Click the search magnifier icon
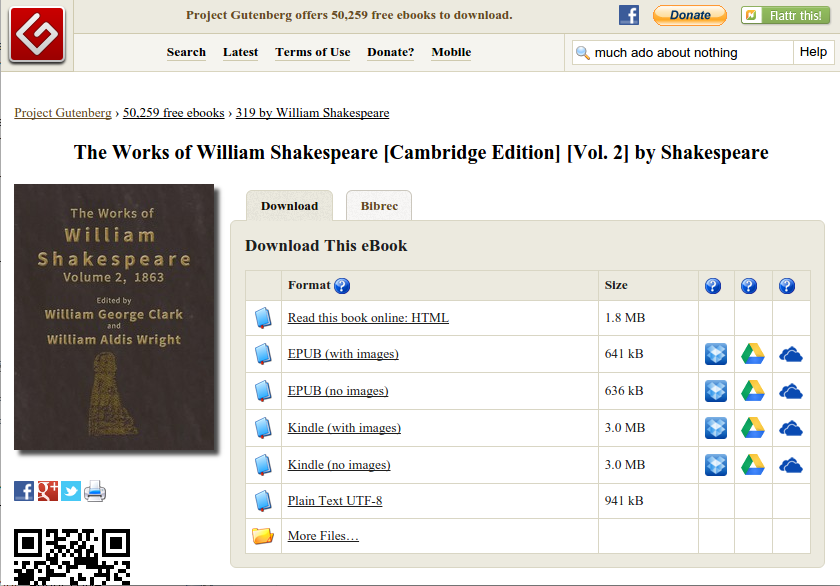840x586 pixels. coord(582,52)
